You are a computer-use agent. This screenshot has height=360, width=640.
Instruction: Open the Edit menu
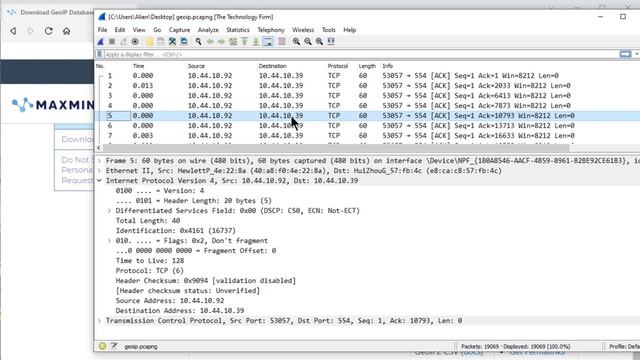click(120, 30)
